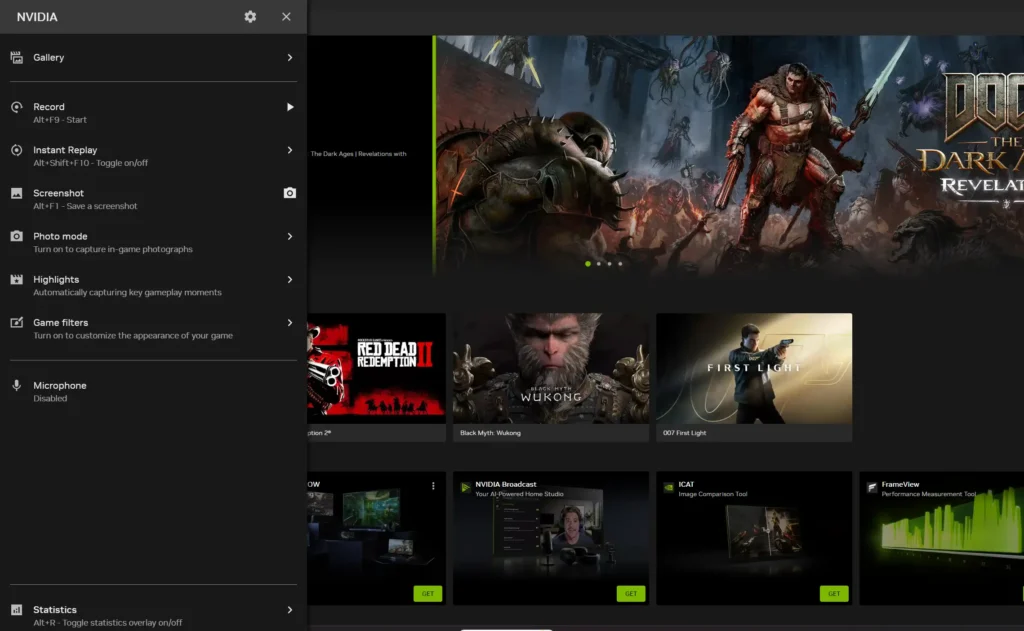Screen dimensions: 1024x631
Task: Select second carousel dot on banner
Action: tap(599, 264)
